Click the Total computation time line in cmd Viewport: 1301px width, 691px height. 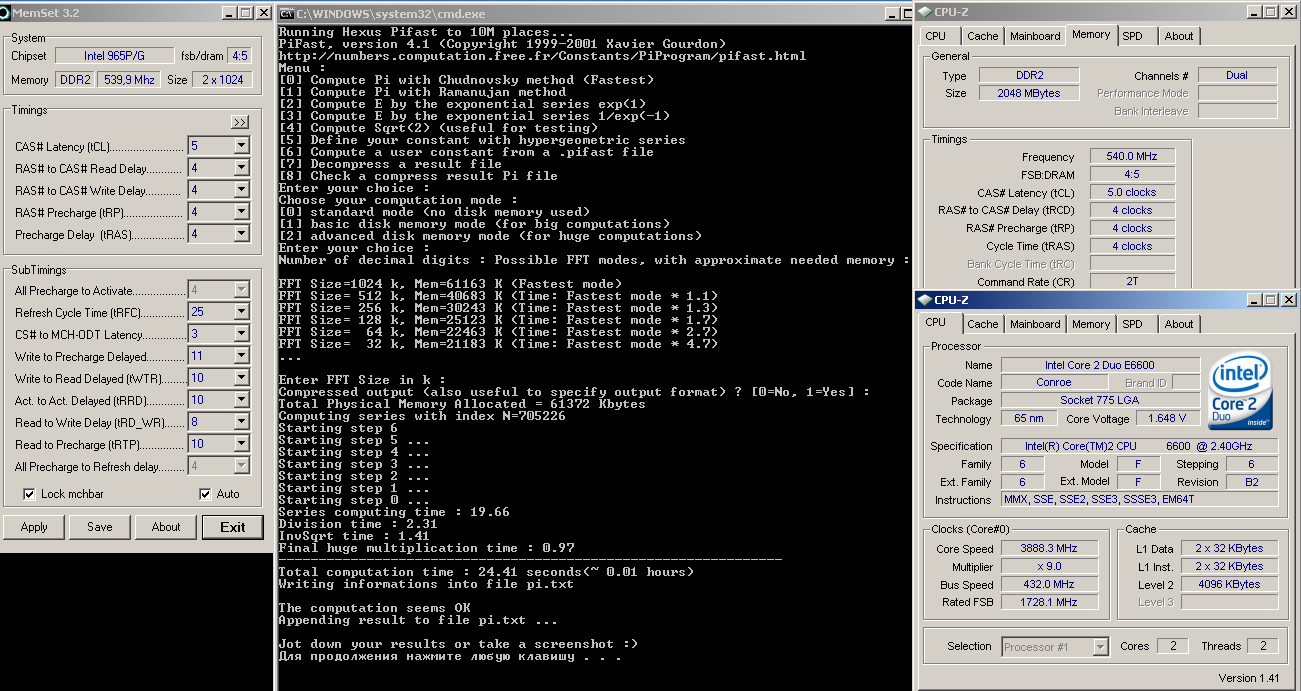(x=485, y=572)
